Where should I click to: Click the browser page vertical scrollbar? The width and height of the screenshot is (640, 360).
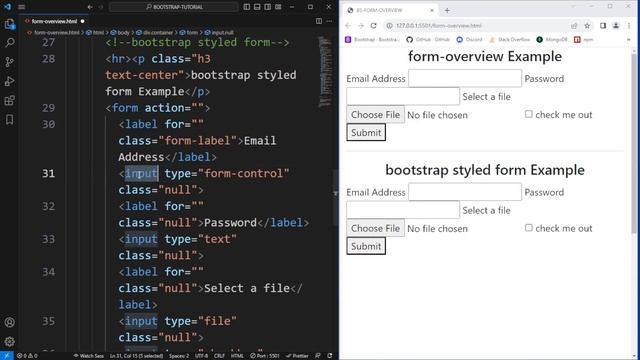click(634, 143)
